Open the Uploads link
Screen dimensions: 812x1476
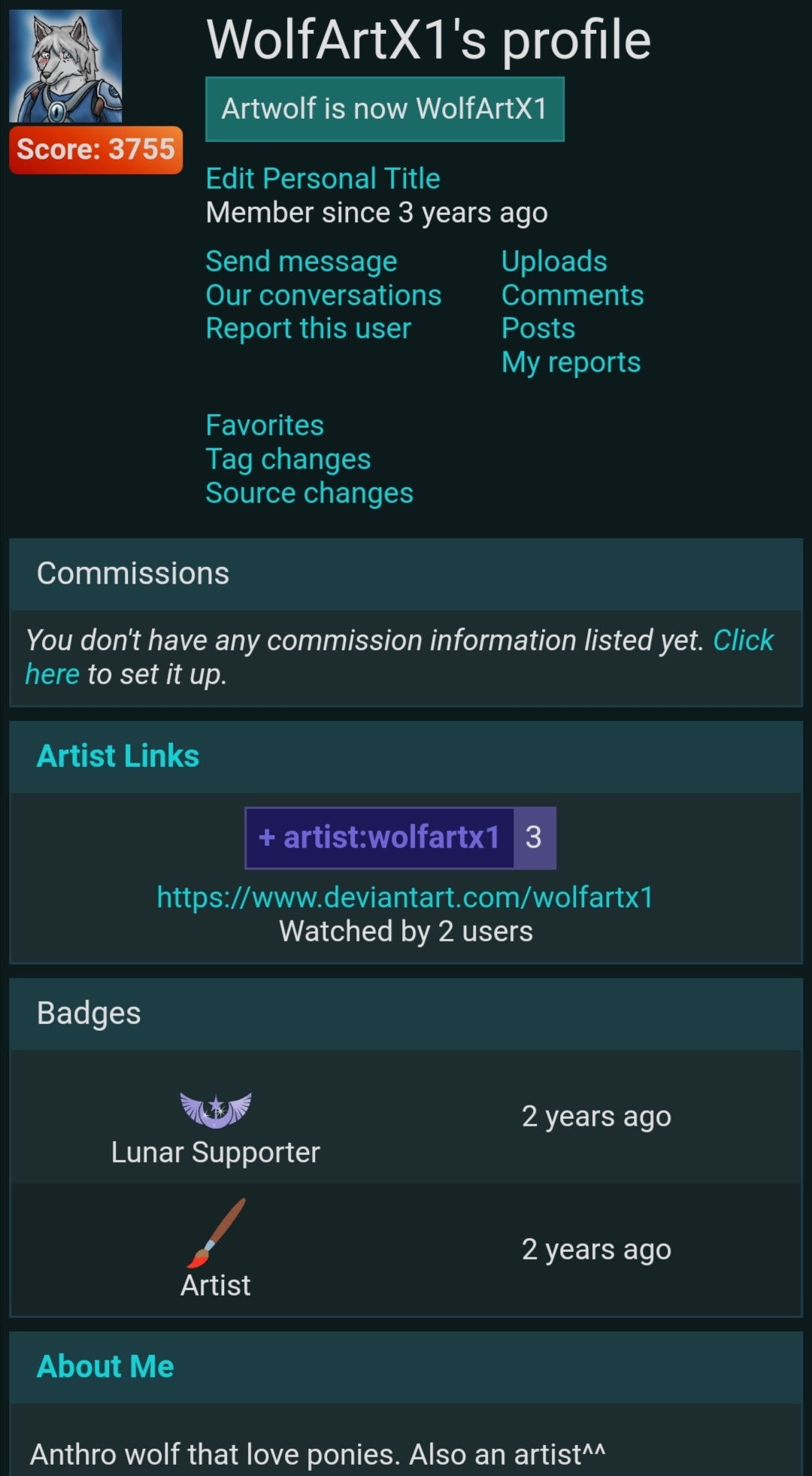click(554, 262)
